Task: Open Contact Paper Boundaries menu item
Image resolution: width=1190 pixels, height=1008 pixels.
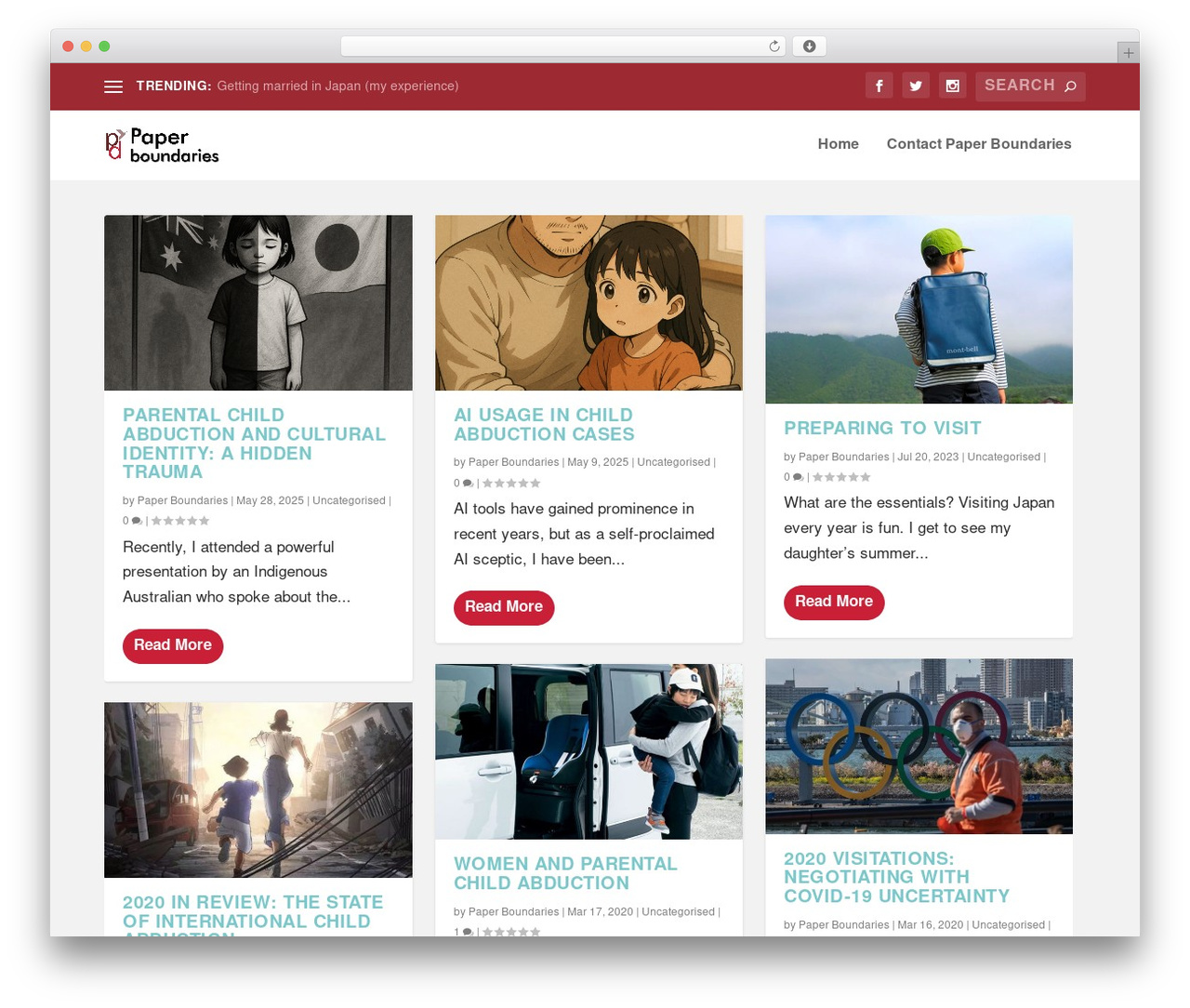Action: pyautogui.click(x=979, y=144)
